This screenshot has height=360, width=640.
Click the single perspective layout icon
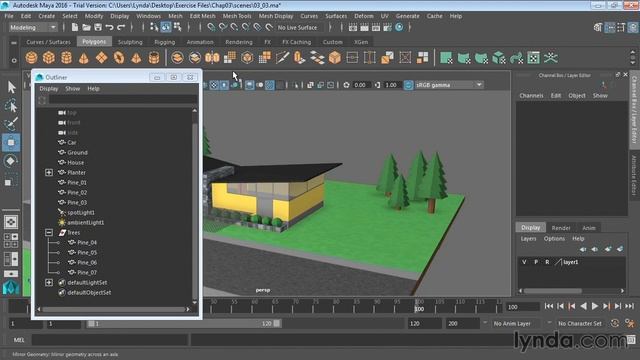click(x=11, y=222)
